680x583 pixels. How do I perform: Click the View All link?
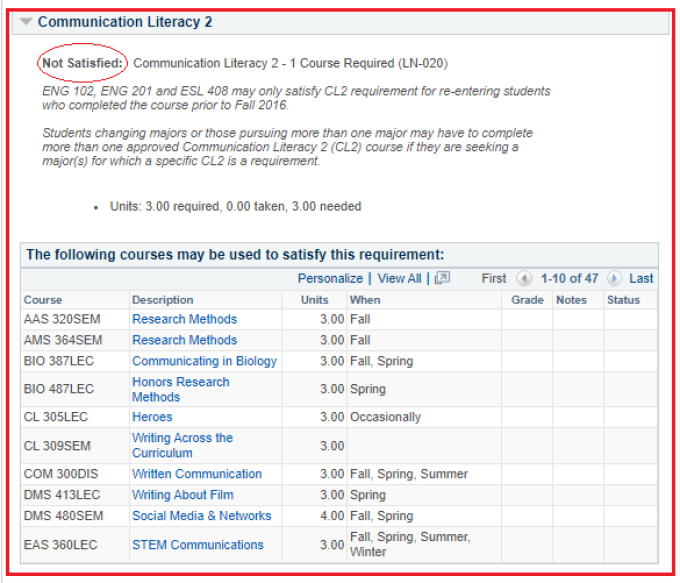(x=399, y=278)
